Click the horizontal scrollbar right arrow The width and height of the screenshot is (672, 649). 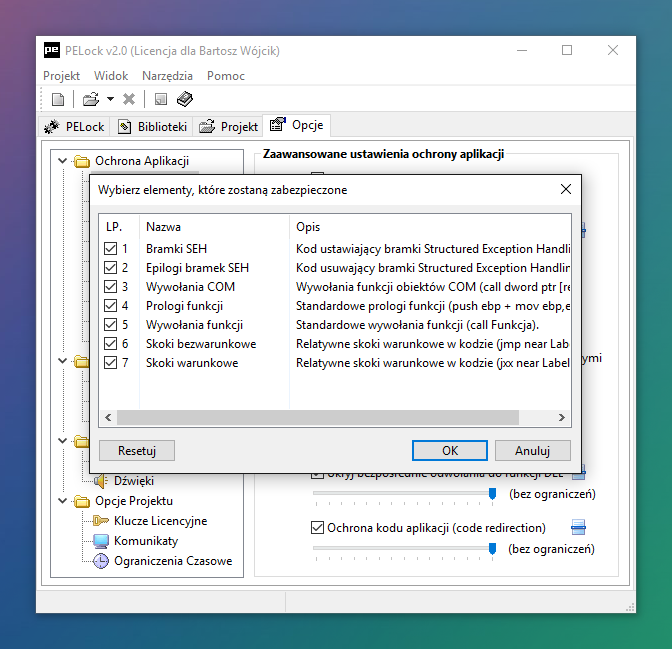click(561, 418)
